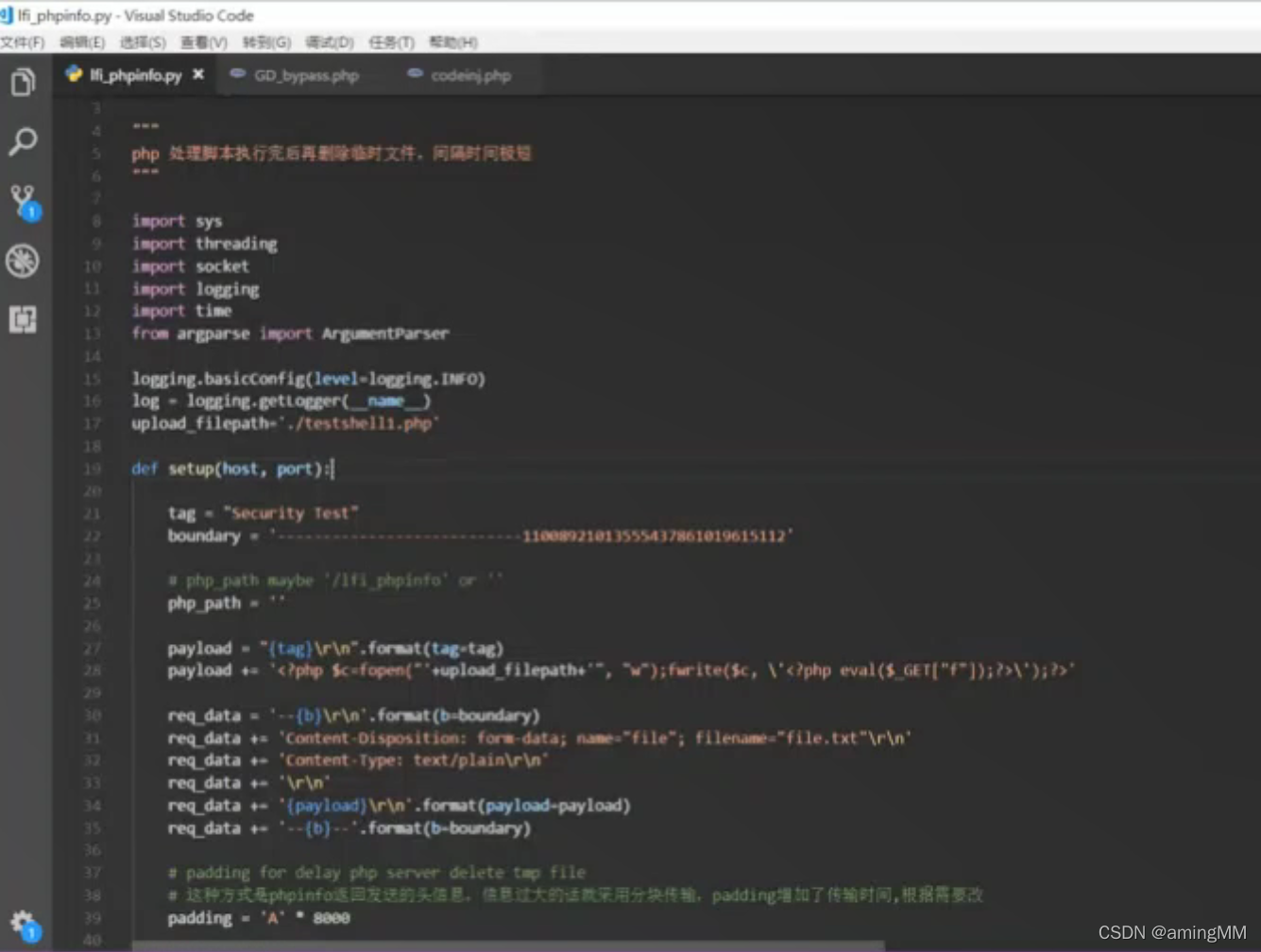Open the 调试(D) Debug menu
This screenshot has width=1261, height=952.
330,42
